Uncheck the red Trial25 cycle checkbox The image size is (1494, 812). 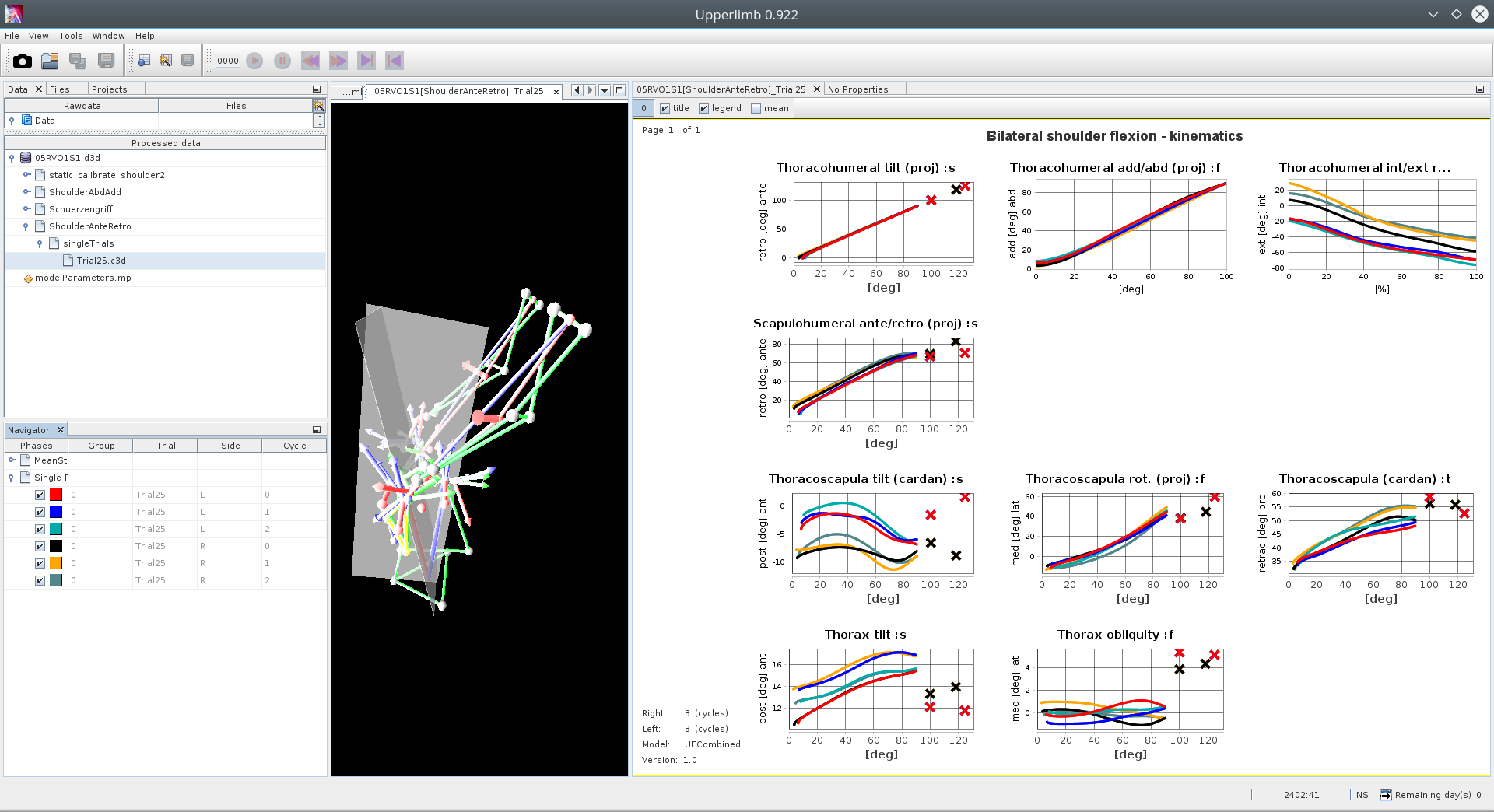[40, 495]
